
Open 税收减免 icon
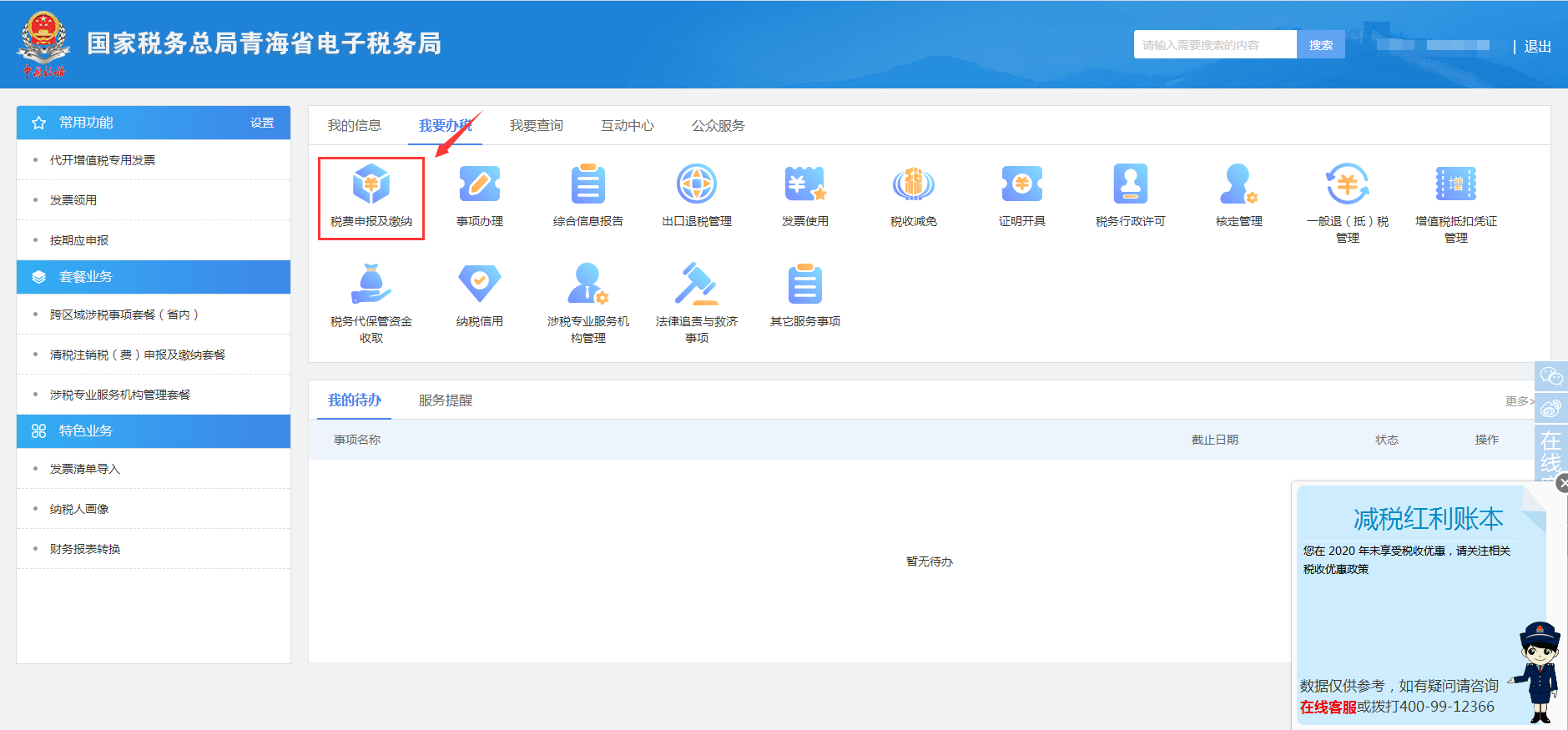(914, 184)
